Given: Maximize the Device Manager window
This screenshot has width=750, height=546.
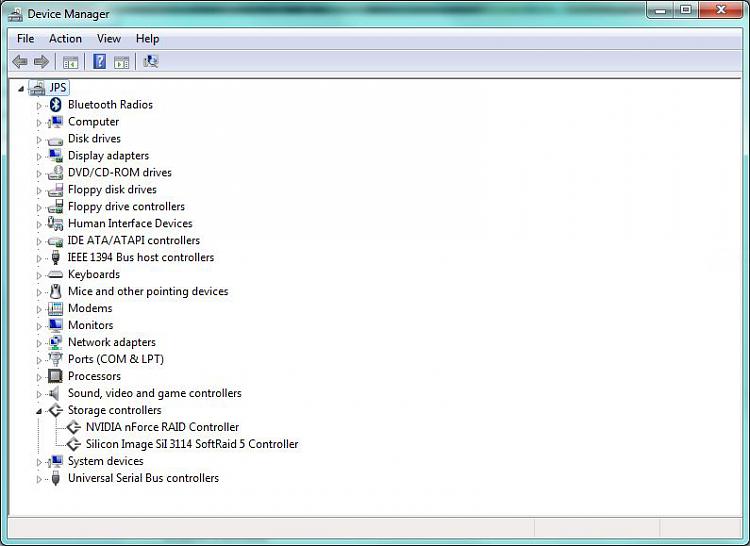Looking at the screenshot, I should tap(686, 10).
